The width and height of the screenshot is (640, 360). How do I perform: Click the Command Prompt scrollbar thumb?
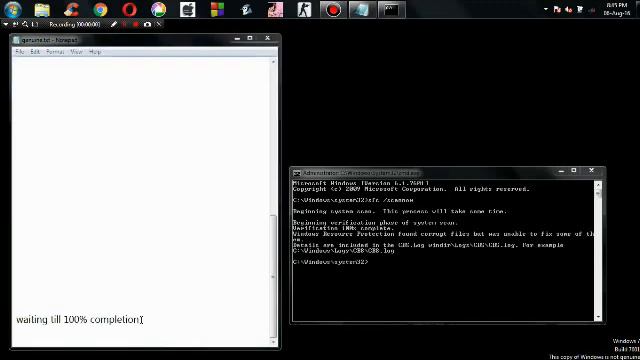(598, 193)
